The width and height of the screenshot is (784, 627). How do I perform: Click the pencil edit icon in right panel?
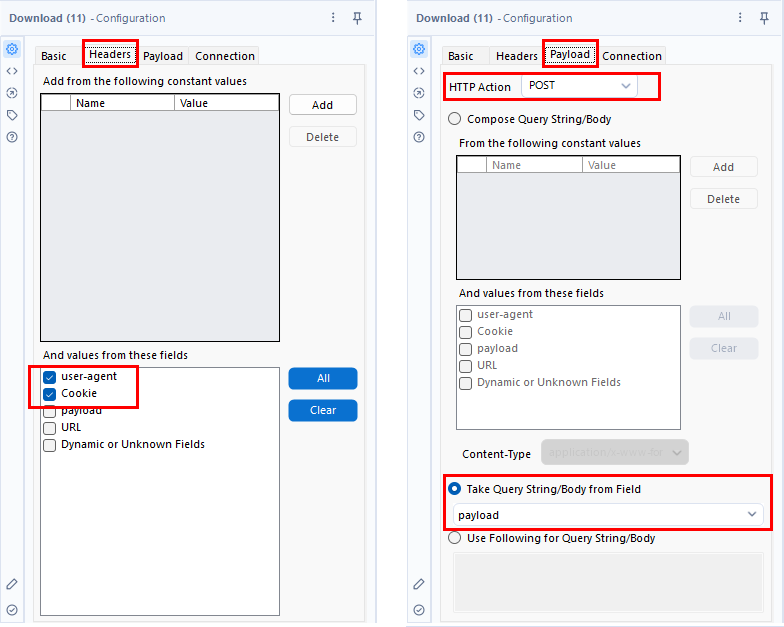(419, 584)
